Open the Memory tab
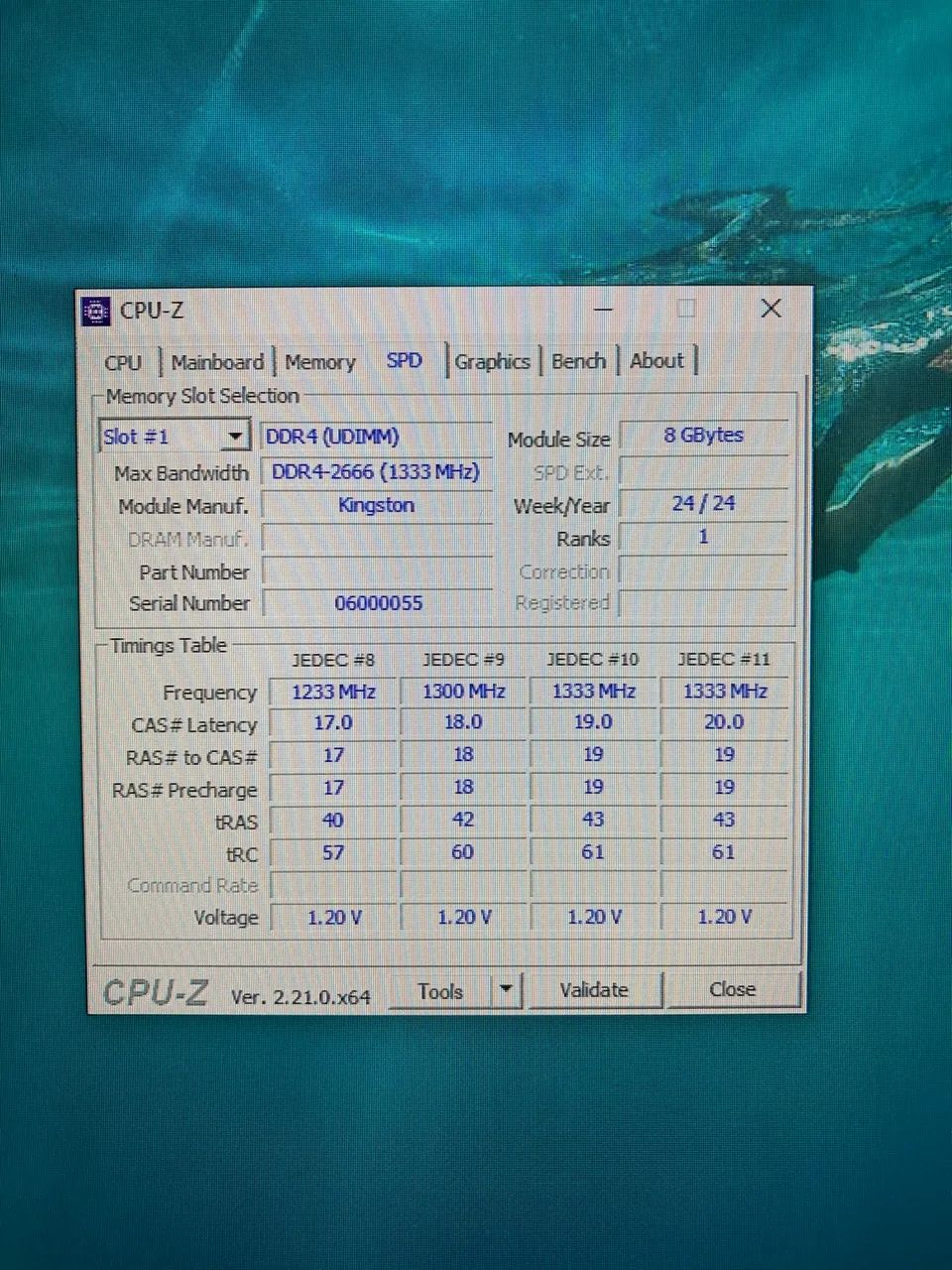The height and width of the screenshot is (1270, 952). tap(319, 362)
